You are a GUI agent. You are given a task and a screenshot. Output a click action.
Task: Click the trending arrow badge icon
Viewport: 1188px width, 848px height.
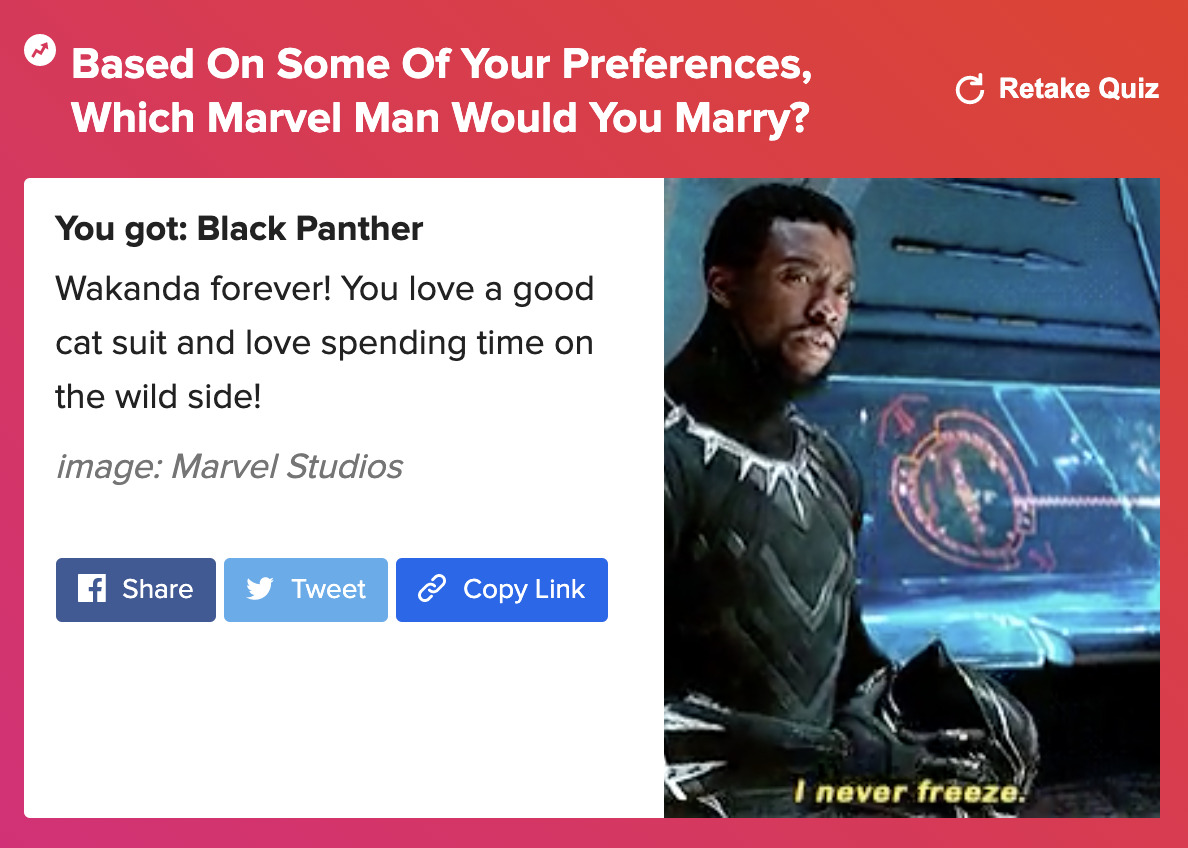click(40, 51)
